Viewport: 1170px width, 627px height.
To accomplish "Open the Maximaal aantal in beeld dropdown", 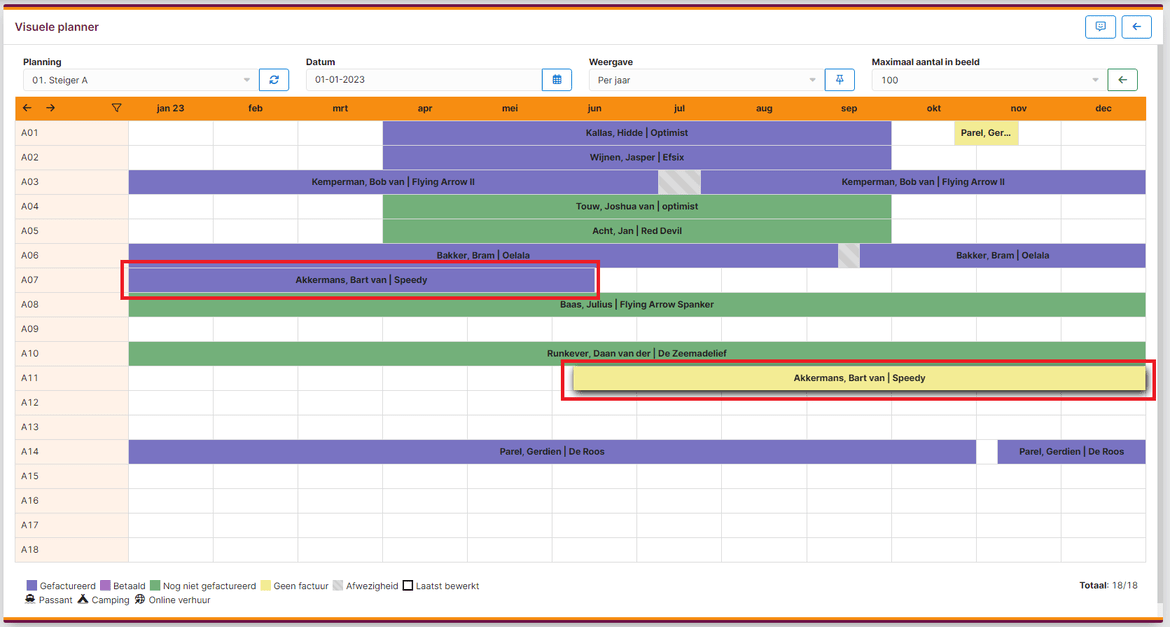I will (x=987, y=80).
